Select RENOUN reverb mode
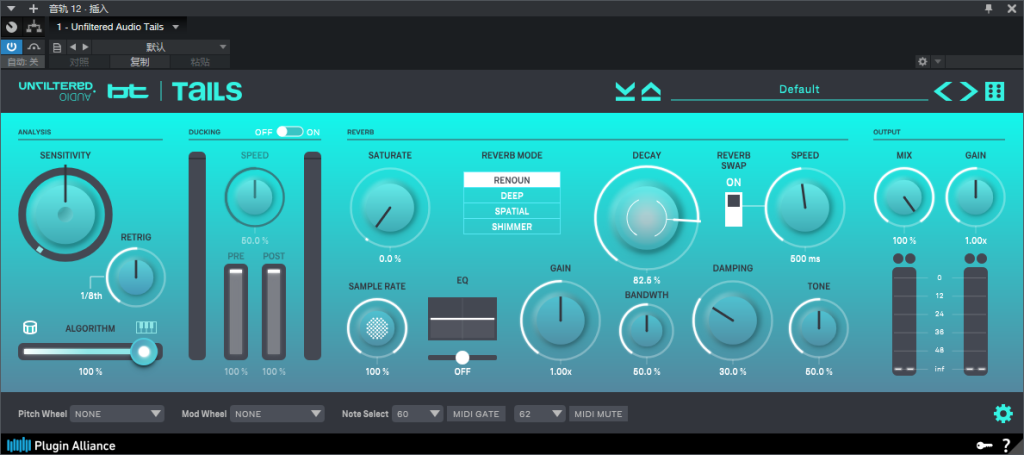This screenshot has width=1024, height=455. 512,180
